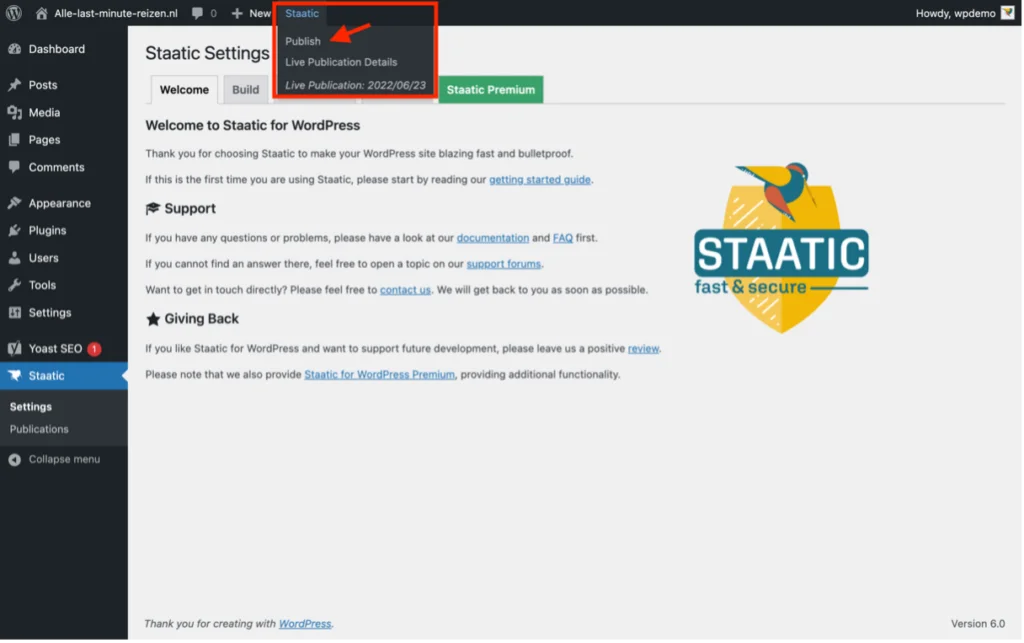Click the Staatic Settings page heading
Viewport: 1024px width, 643px height.
point(207,53)
